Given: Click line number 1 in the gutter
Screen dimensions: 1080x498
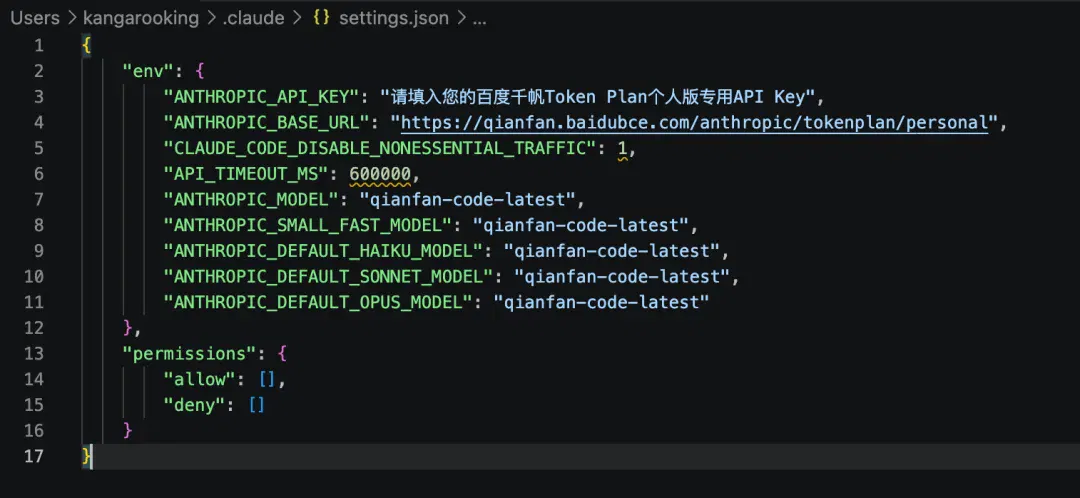Looking at the screenshot, I should coord(38,45).
